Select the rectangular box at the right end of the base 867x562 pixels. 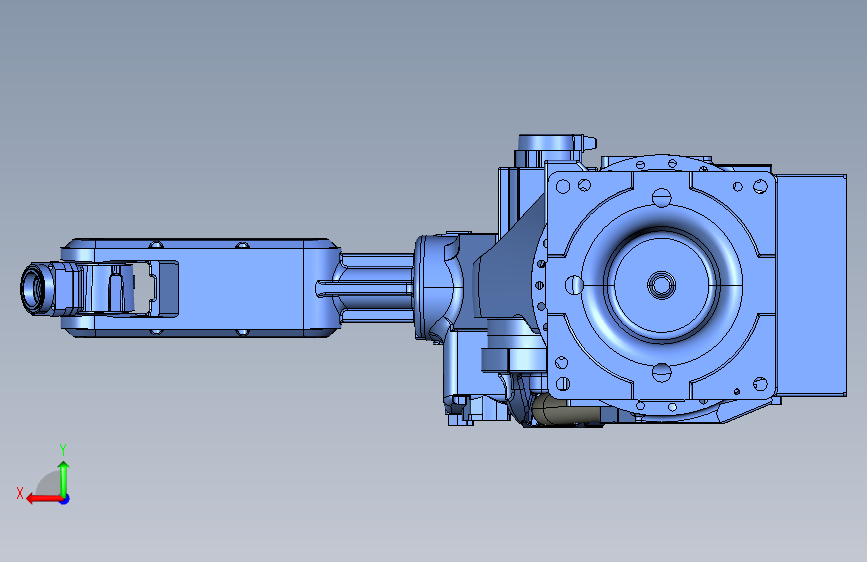point(811,285)
